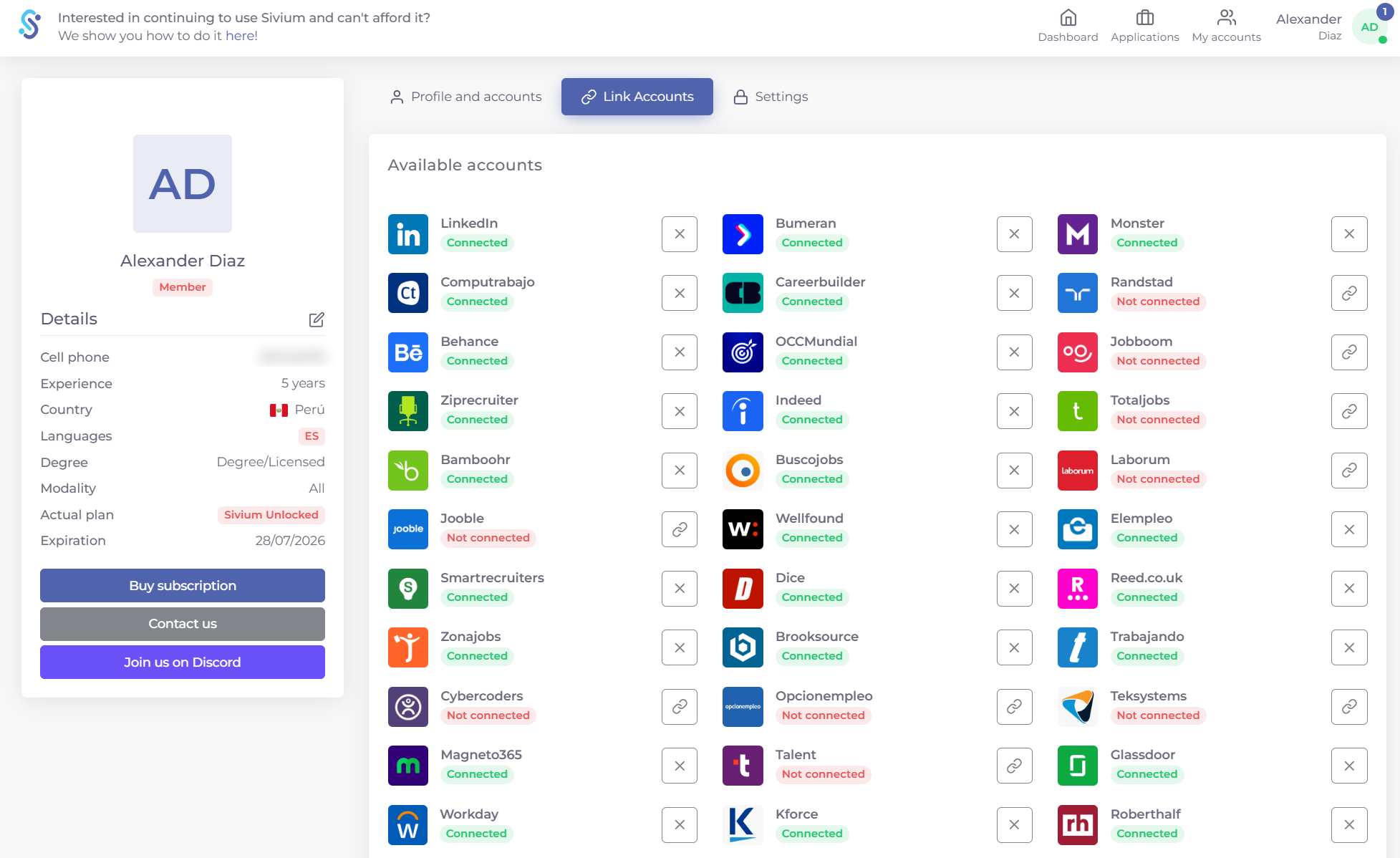Screen dimensions: 1400x858
Task: Click the Sivium Unlocked plan badge
Action: pyautogui.click(x=271, y=515)
